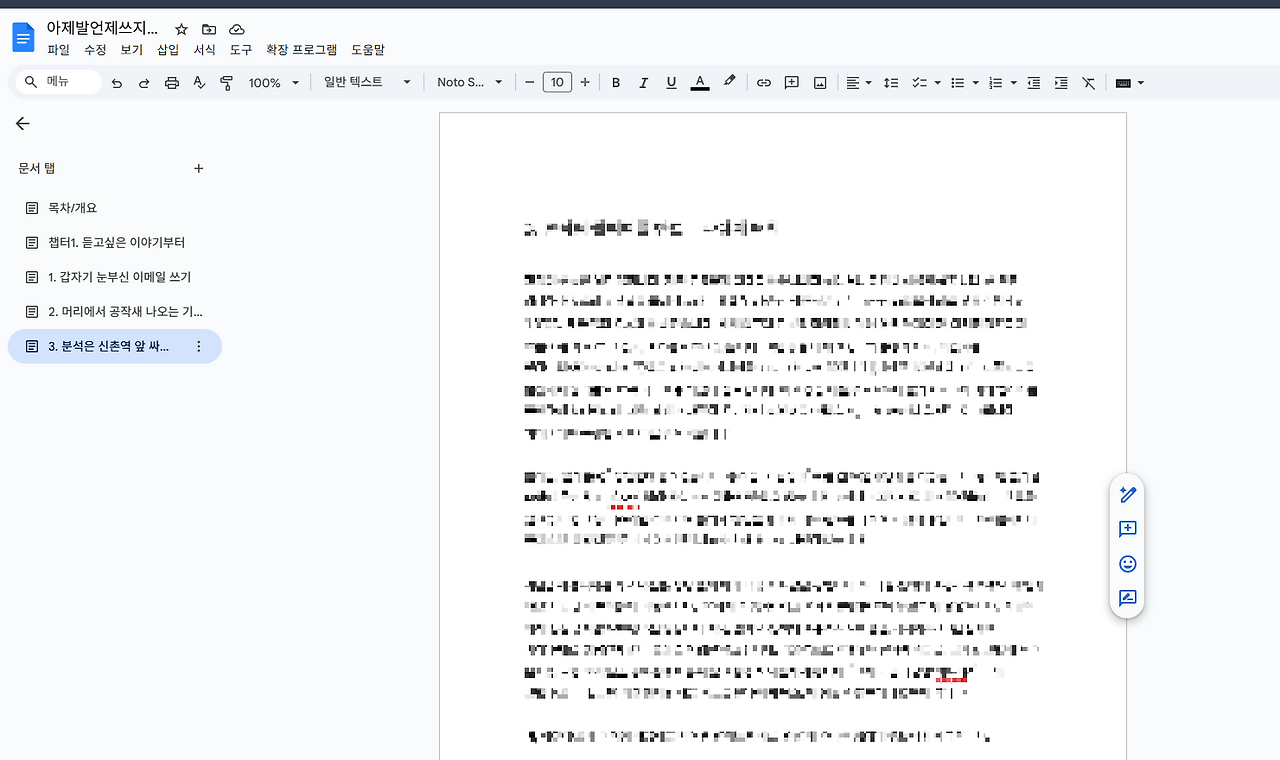The image size is (1280, 760).
Task: Expand the bulleted list options arrow
Action: (x=975, y=83)
